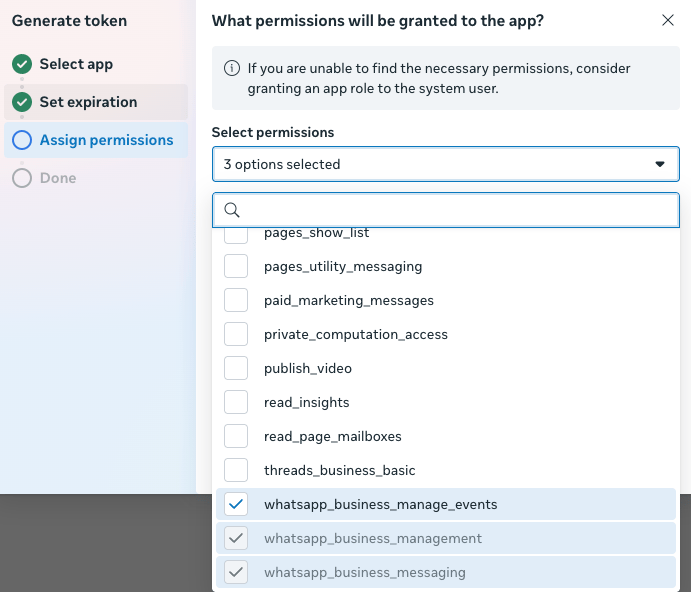Click the green check icon beside Select app
This screenshot has height=592, width=691.
click(22, 64)
